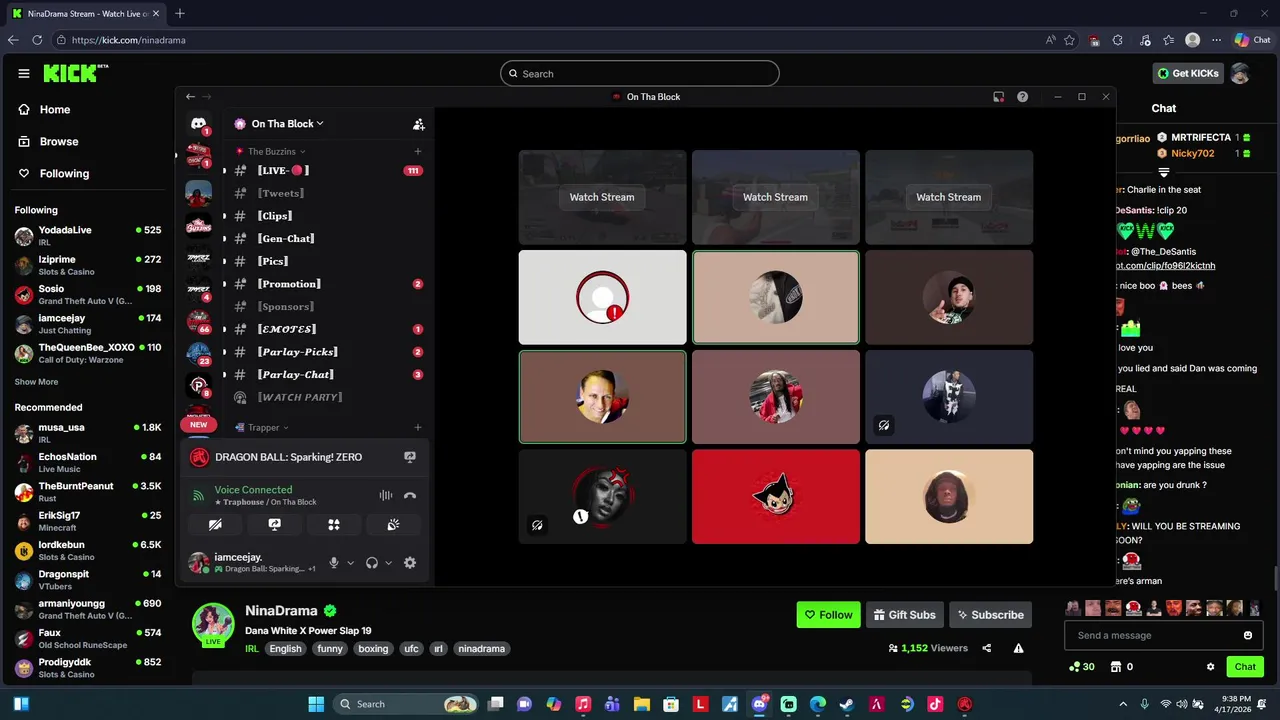Open Kick Following page
This screenshot has height=720, width=1280.
[54, 174]
